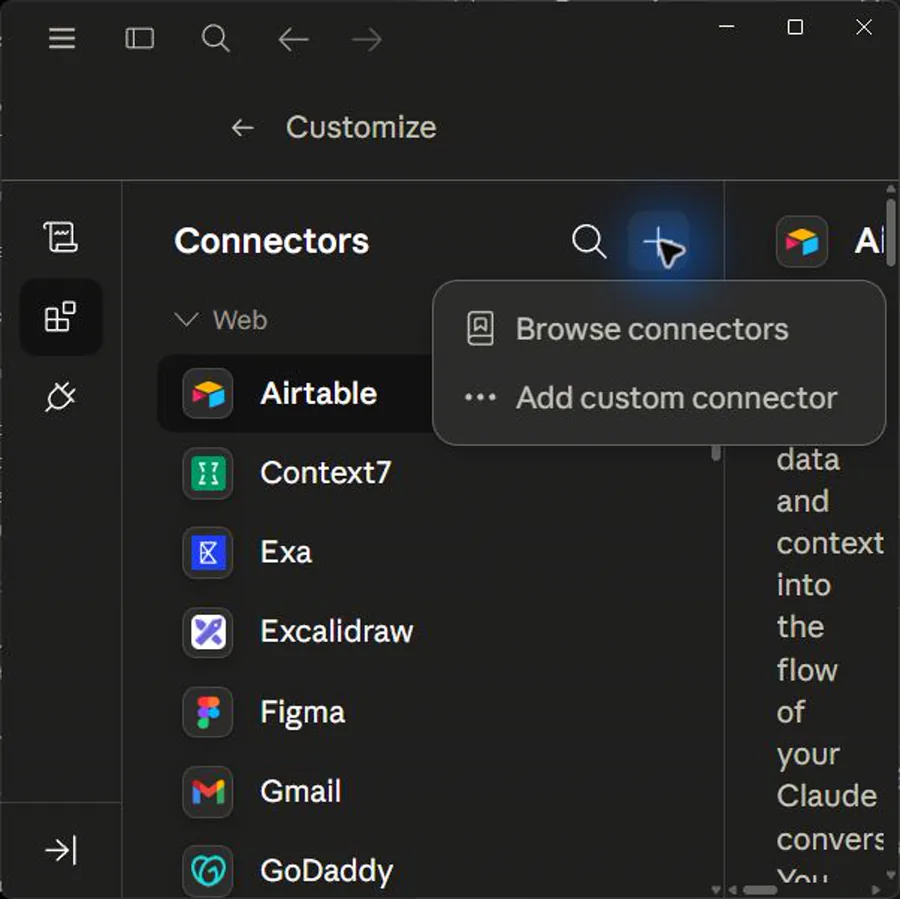Screen dimensions: 900x899
Task: Select the Connectors grid icon in sidebar
Action: tap(61, 316)
